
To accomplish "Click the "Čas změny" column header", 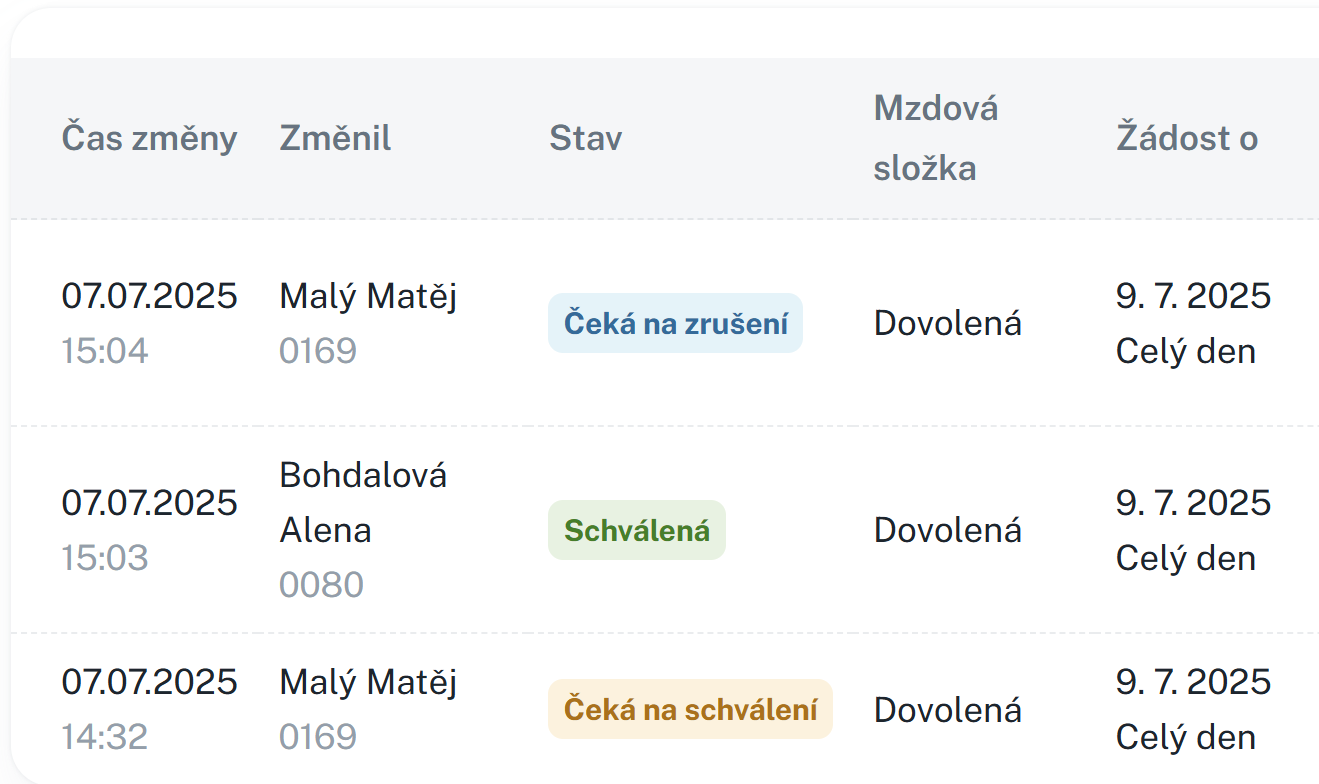I will (x=149, y=138).
